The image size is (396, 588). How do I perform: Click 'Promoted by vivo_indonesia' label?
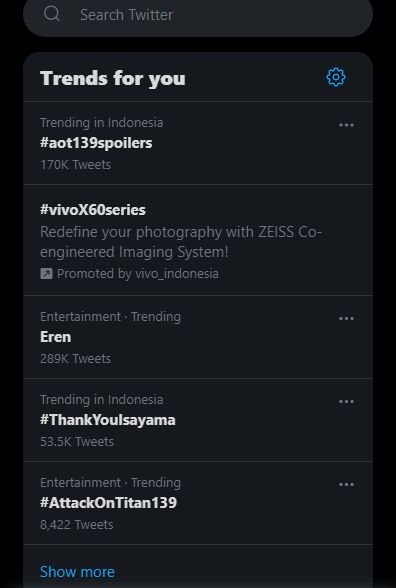click(138, 274)
